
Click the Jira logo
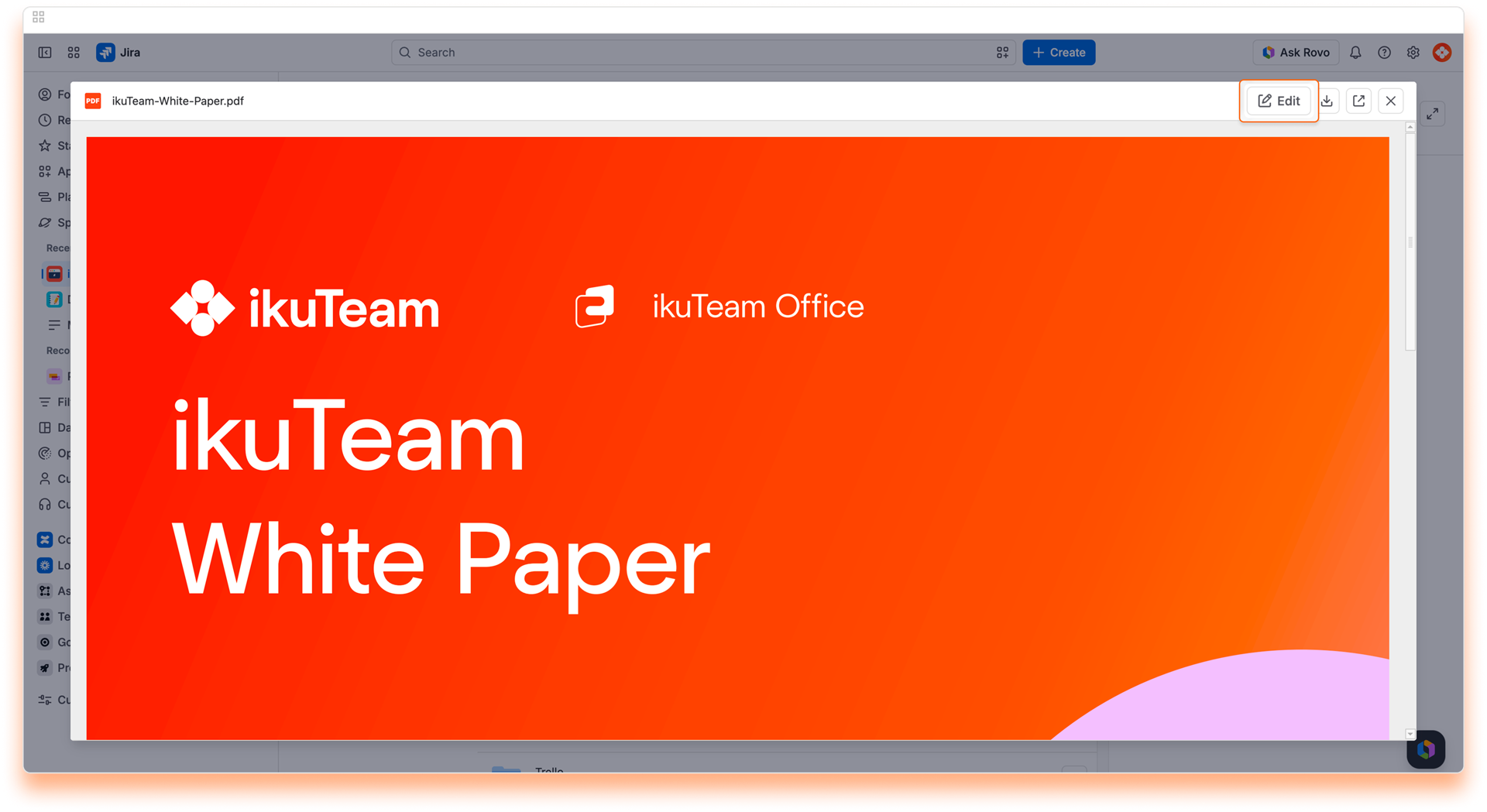pyautogui.click(x=118, y=53)
